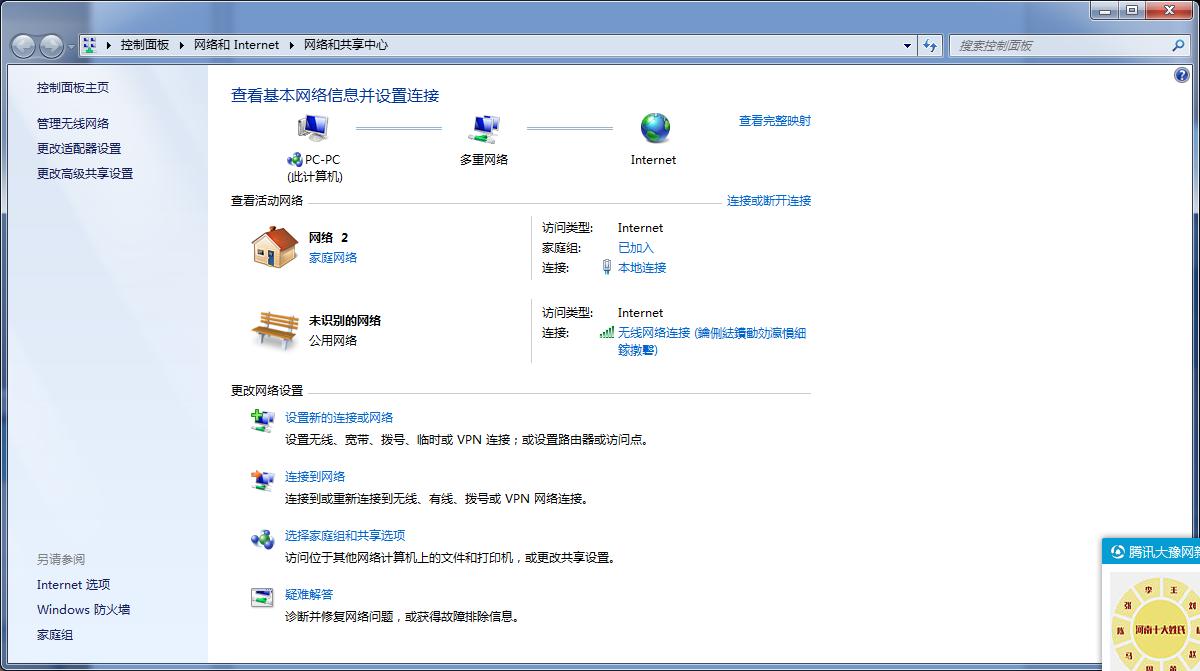Open the recent pages dropdown arrow
This screenshot has height=671, width=1200.
(71, 47)
